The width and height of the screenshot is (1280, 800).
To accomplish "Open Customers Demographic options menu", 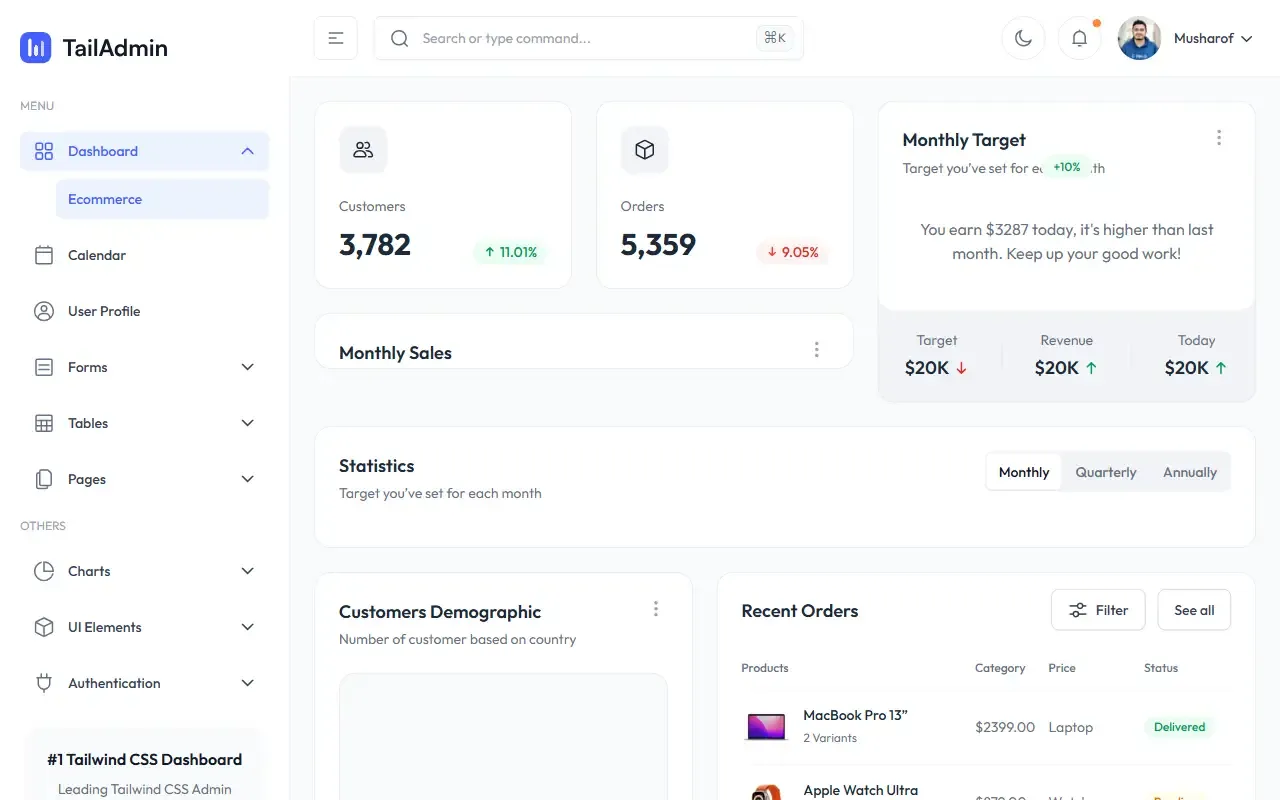I will tap(656, 608).
